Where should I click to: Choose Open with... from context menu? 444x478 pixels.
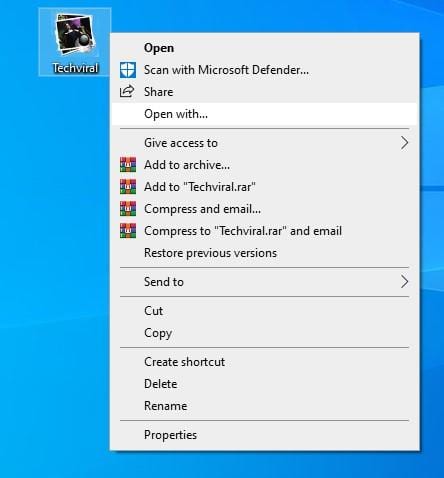click(x=264, y=114)
